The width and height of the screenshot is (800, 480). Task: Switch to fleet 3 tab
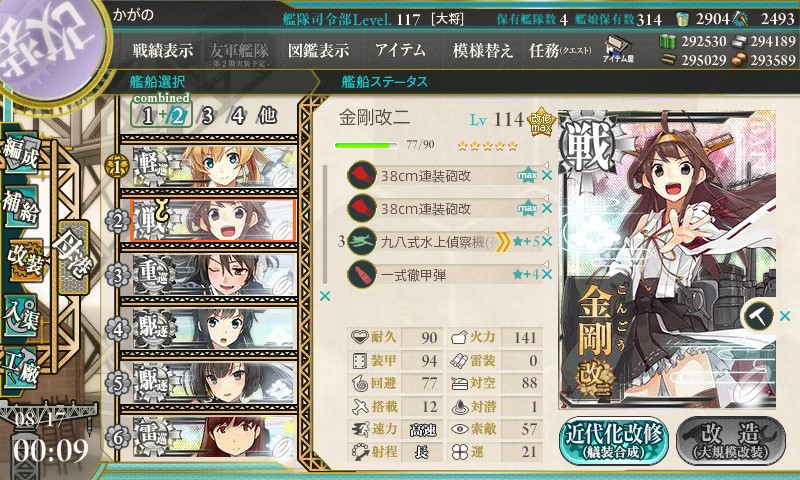click(x=207, y=116)
